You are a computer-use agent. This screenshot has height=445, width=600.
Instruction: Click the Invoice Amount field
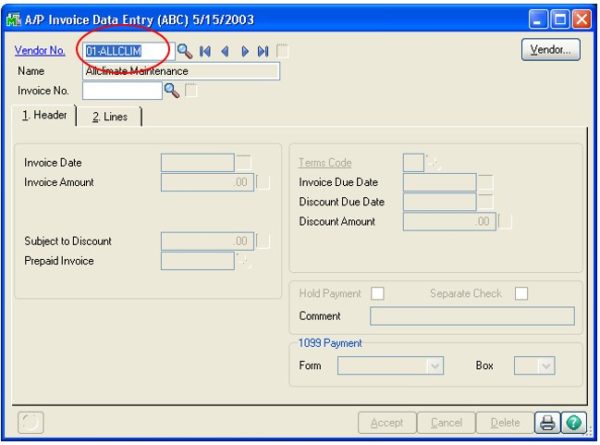click(x=207, y=183)
